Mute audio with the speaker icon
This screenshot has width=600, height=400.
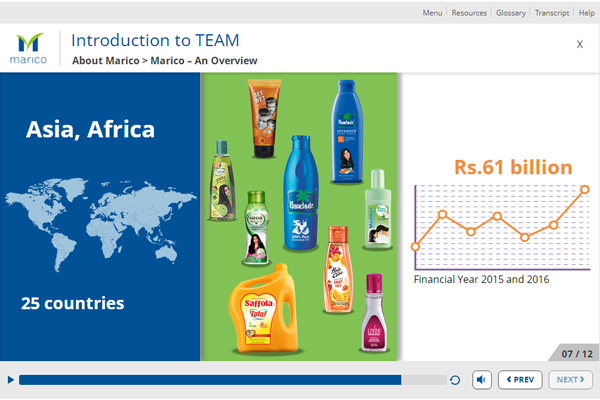pos(482,380)
